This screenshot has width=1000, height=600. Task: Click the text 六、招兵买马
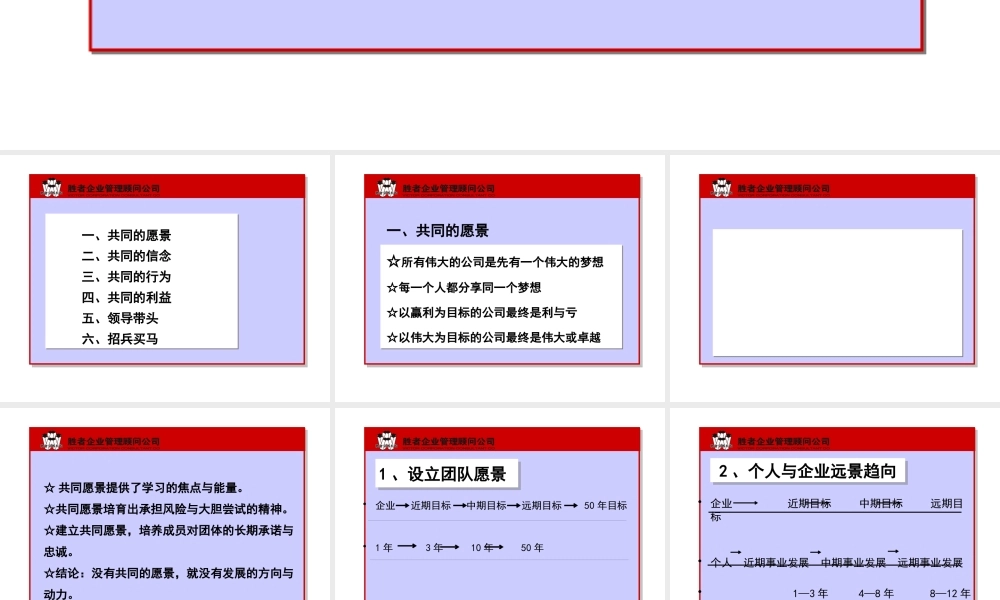point(120,339)
